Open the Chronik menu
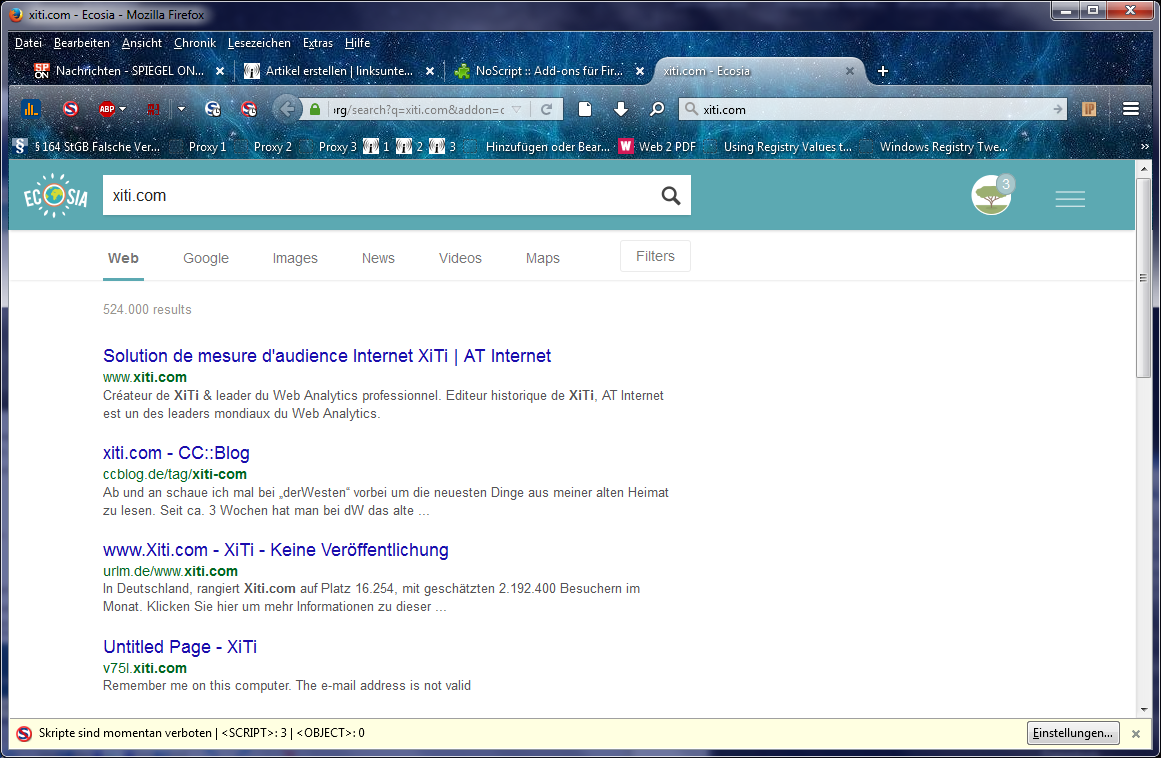1161x758 pixels. tap(194, 43)
